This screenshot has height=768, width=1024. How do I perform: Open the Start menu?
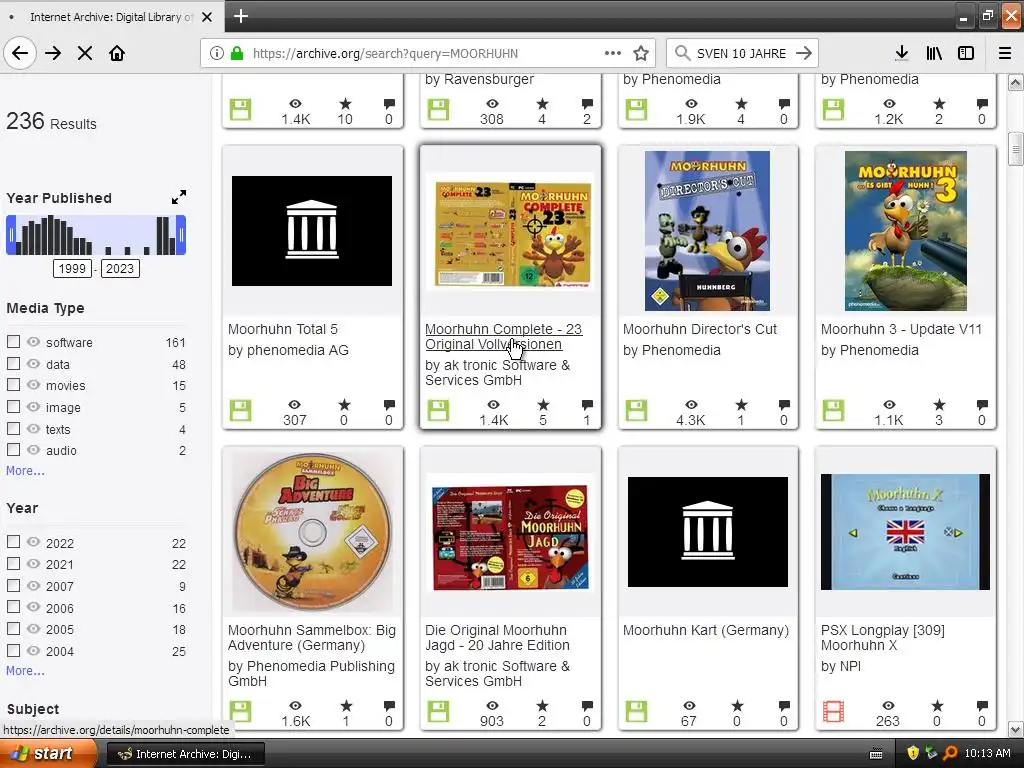tap(49, 754)
